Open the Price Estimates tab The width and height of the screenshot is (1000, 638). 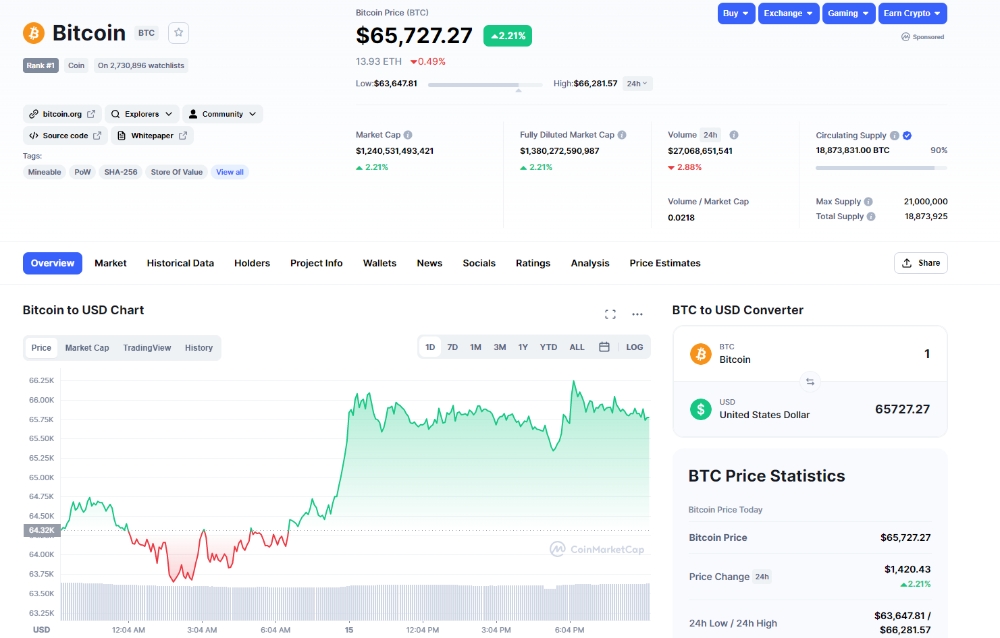[x=665, y=263]
